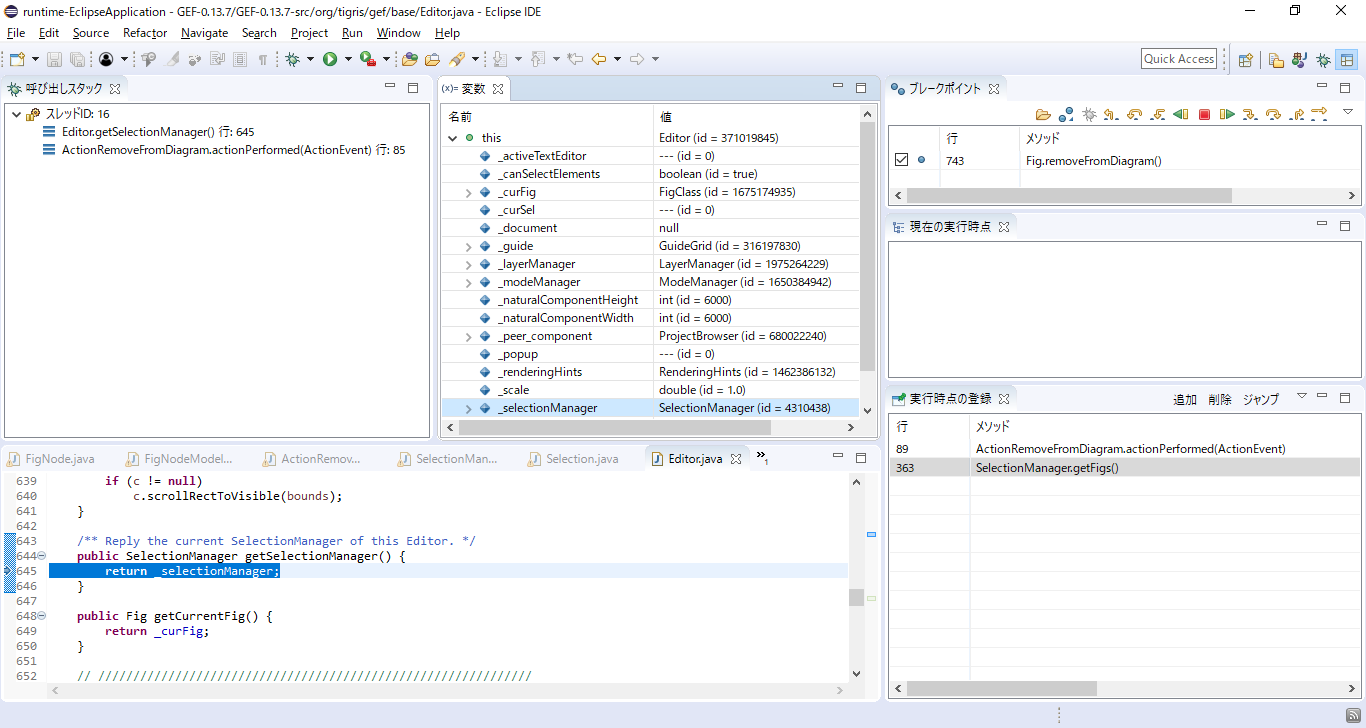Switch to the SelectionMan... editor tab

[447, 459]
